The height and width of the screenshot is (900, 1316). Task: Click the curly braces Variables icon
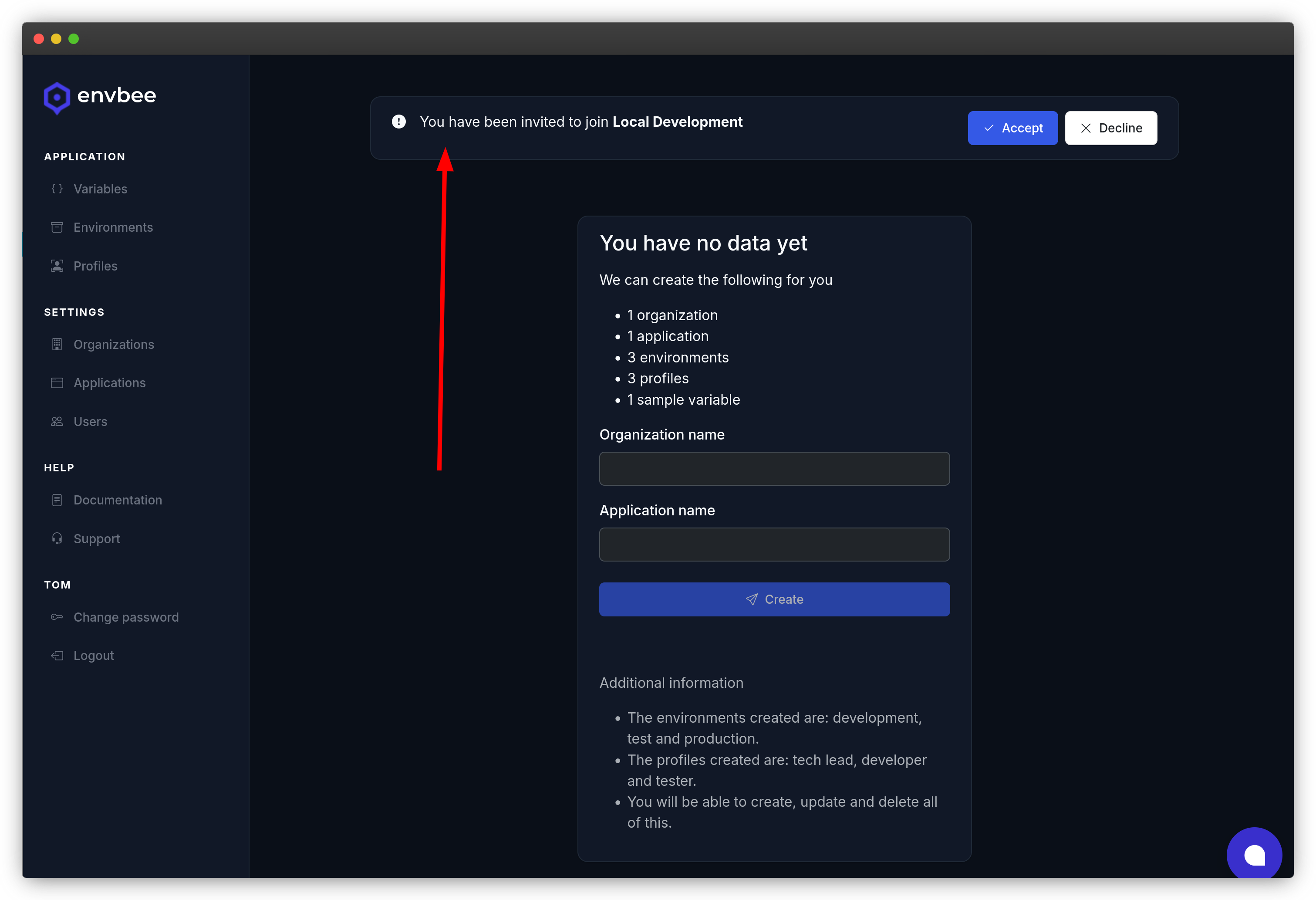[x=57, y=189]
